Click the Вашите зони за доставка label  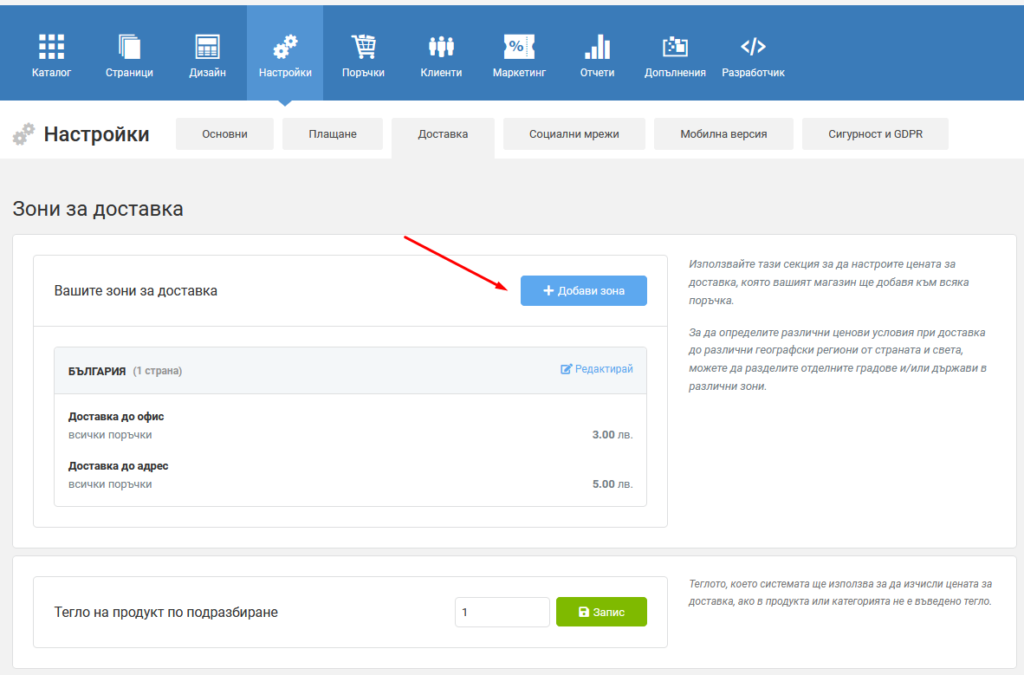[x=136, y=291]
